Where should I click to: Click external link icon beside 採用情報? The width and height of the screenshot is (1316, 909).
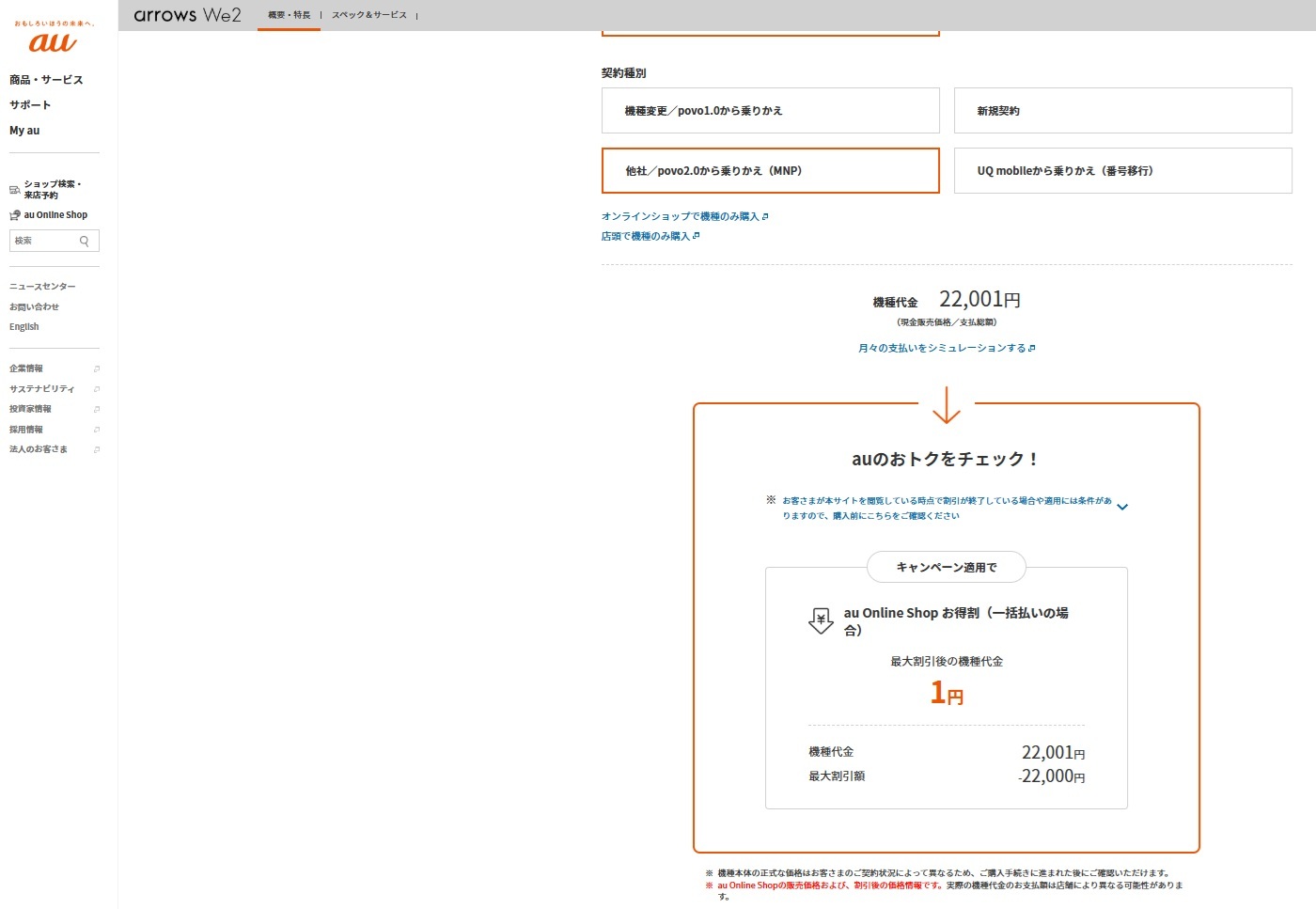(97, 431)
